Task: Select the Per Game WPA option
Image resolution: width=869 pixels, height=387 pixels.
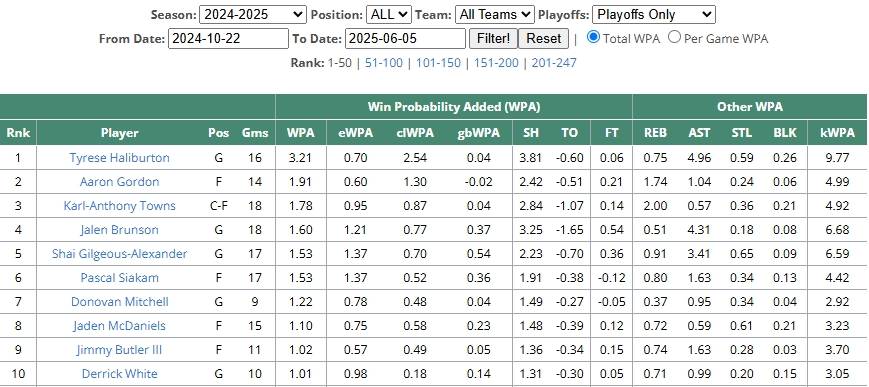Action: coord(674,37)
